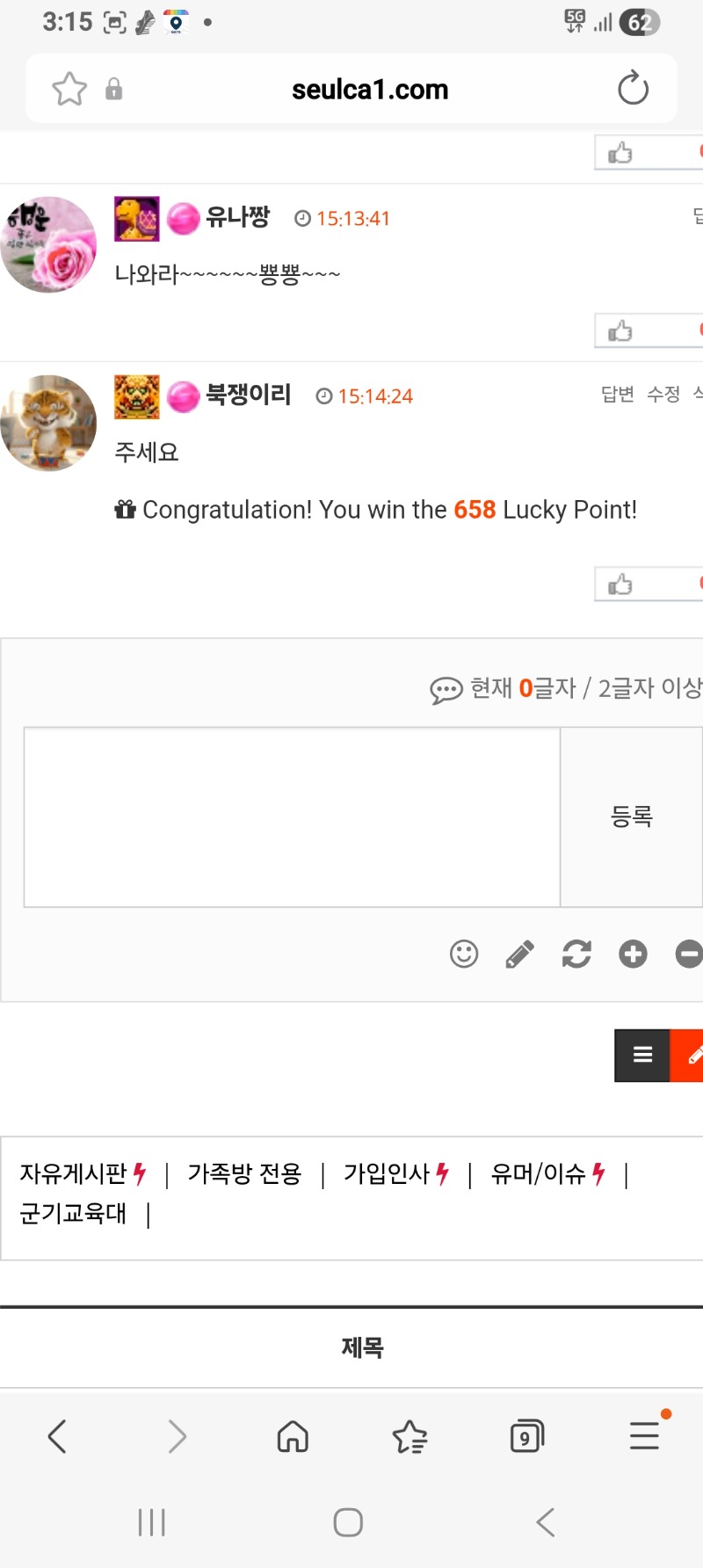Expand comment box with plus icon
Viewport: 703px width, 1568px height.
[x=633, y=954]
